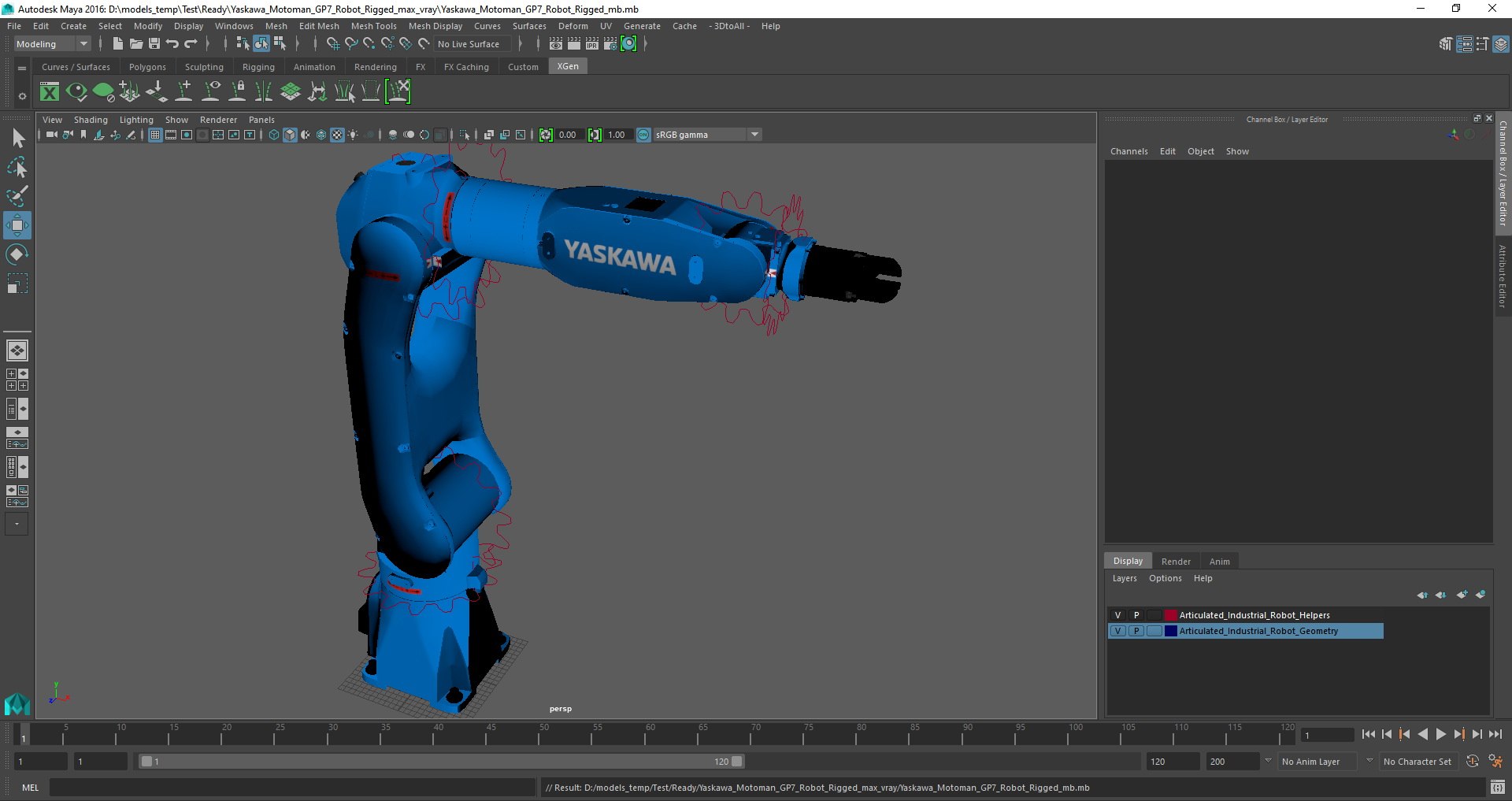Activate the Lasso select tool
The image size is (1512, 801).
(17, 167)
